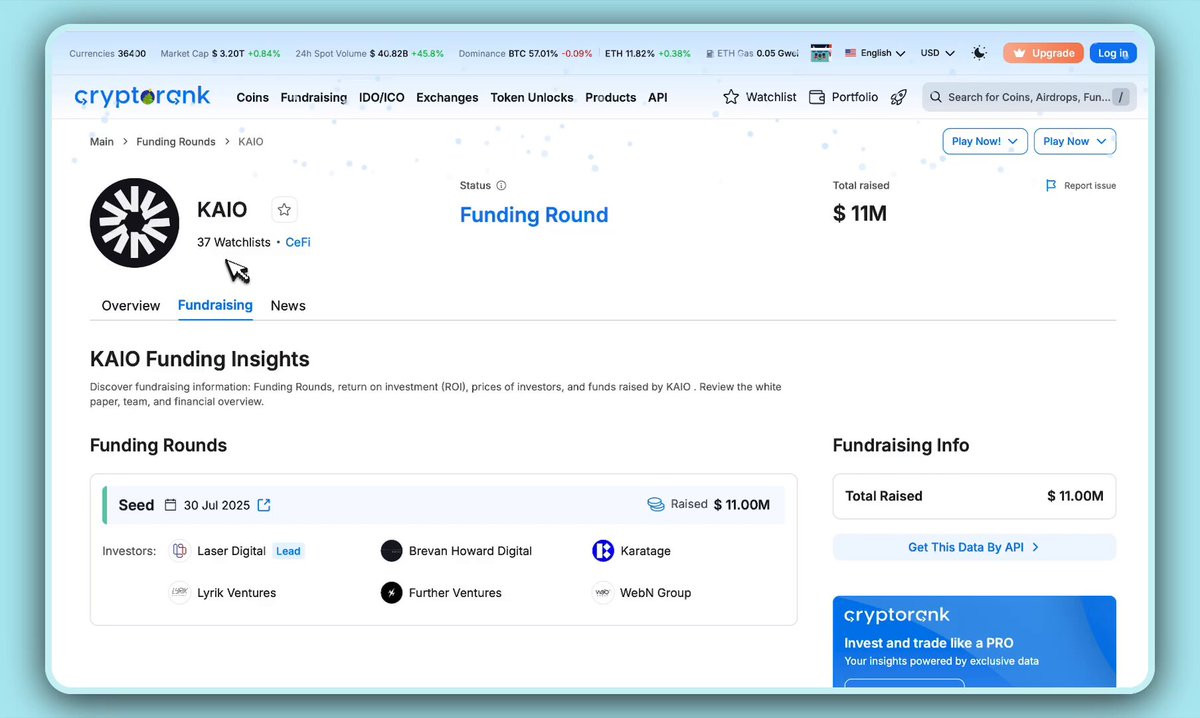This screenshot has height=718, width=1200.
Task: Click Get This Data By API
Action: pyautogui.click(x=974, y=547)
